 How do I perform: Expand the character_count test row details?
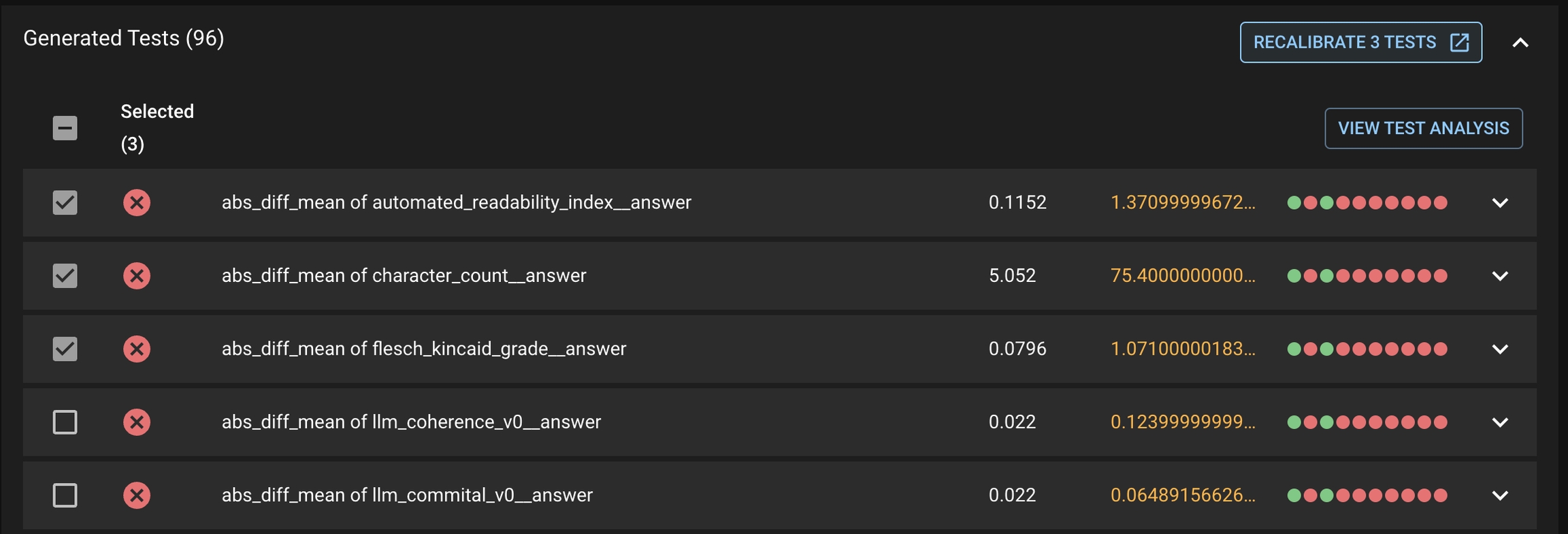tap(1500, 276)
